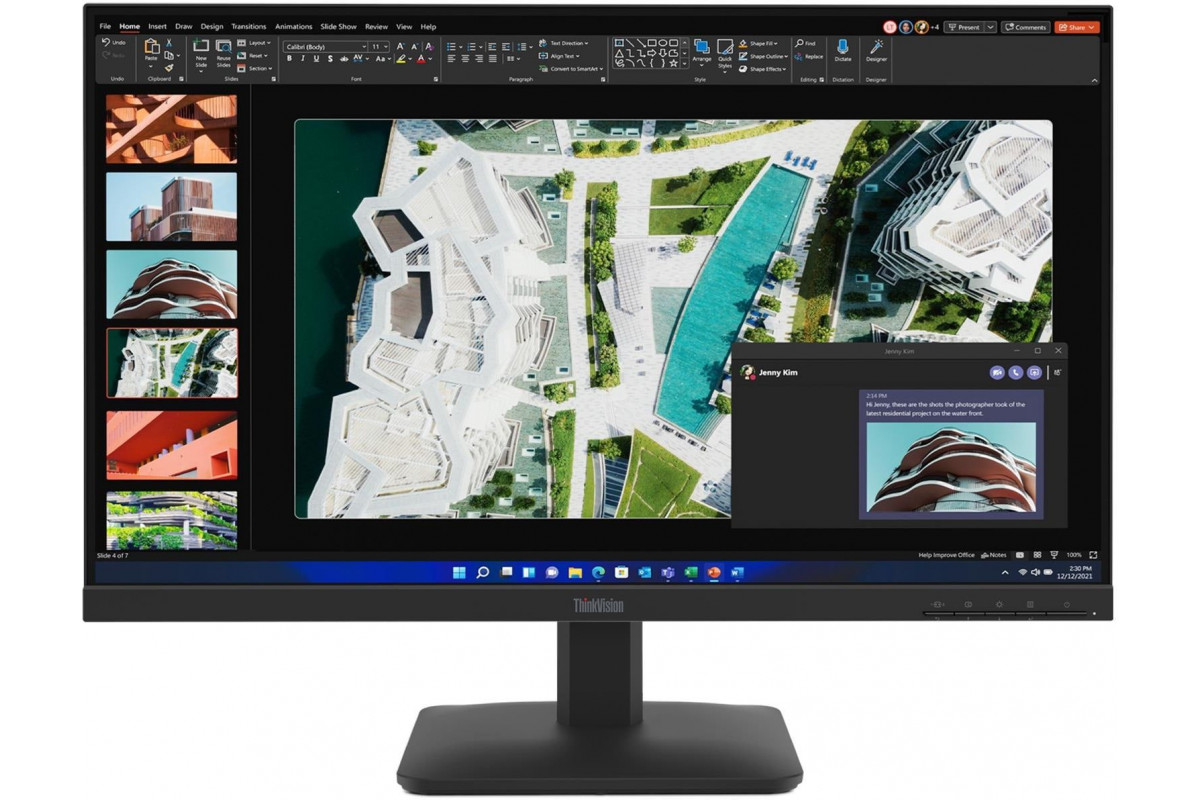Click the share screen icon in chat
The image size is (1200, 800).
pos(1034,372)
